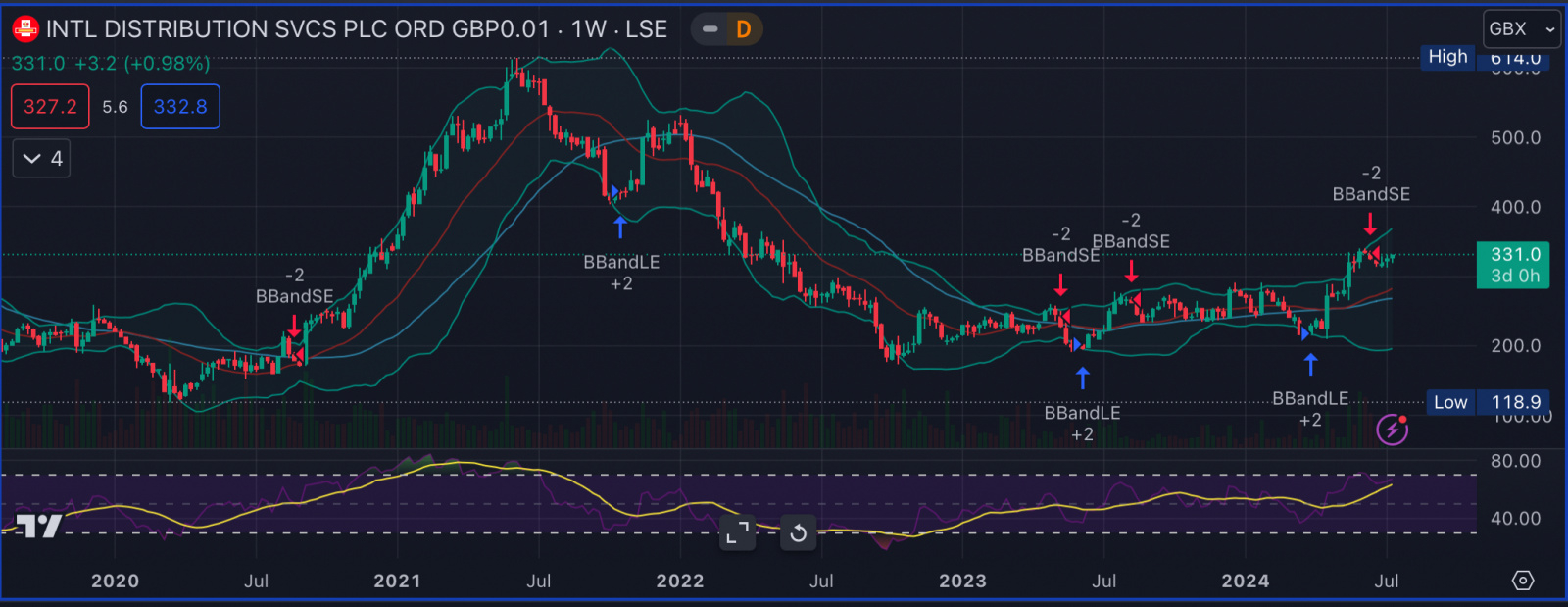Click the 40.00 RSI axis label
This screenshot has width=1568, height=607.
(x=1516, y=518)
